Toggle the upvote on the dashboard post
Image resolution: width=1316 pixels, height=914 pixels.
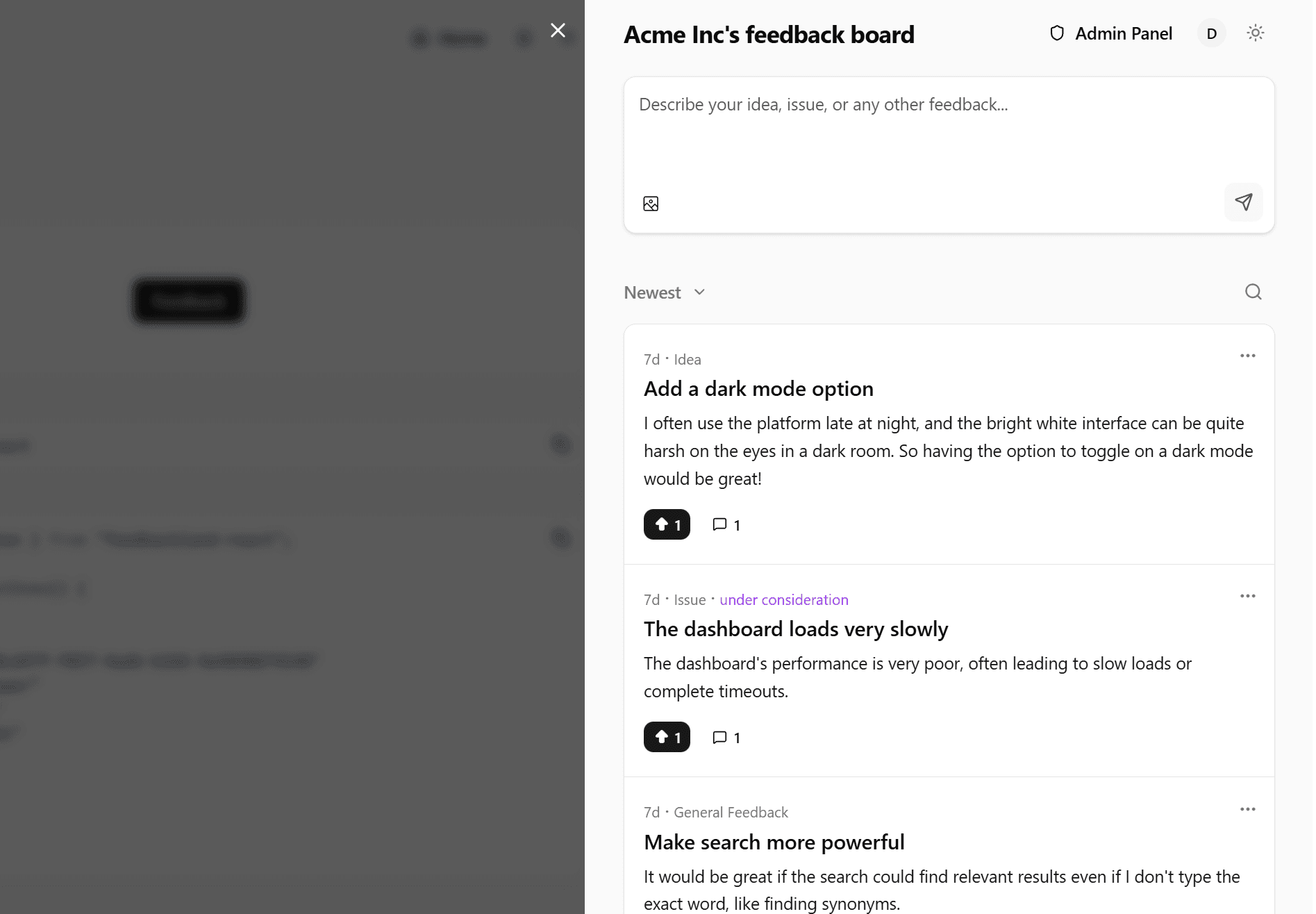click(666, 737)
